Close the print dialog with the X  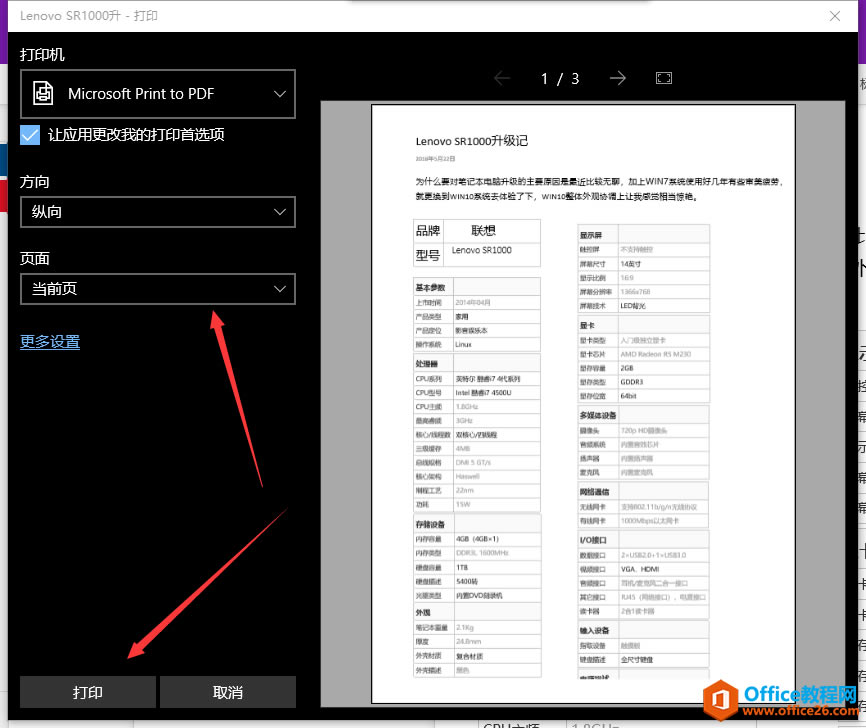835,16
